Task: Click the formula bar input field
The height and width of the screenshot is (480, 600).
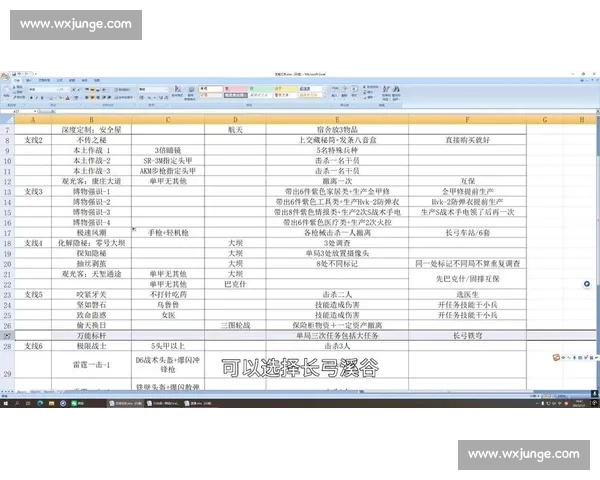Action: click(x=325, y=111)
